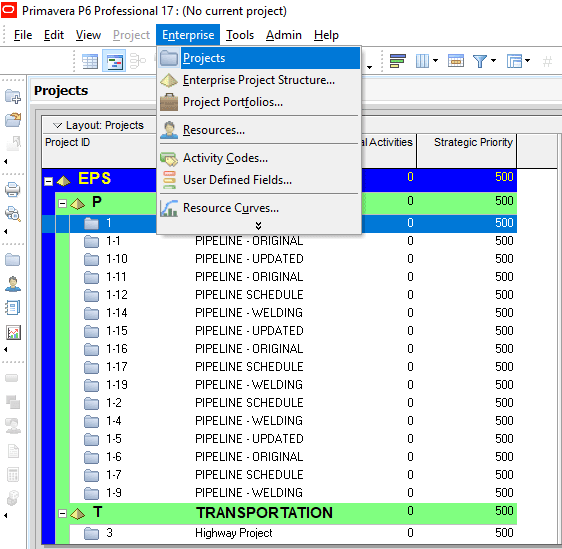Click the Strategic Priority column header
Image resolution: width=562 pixels, height=549 pixels.
point(467,151)
